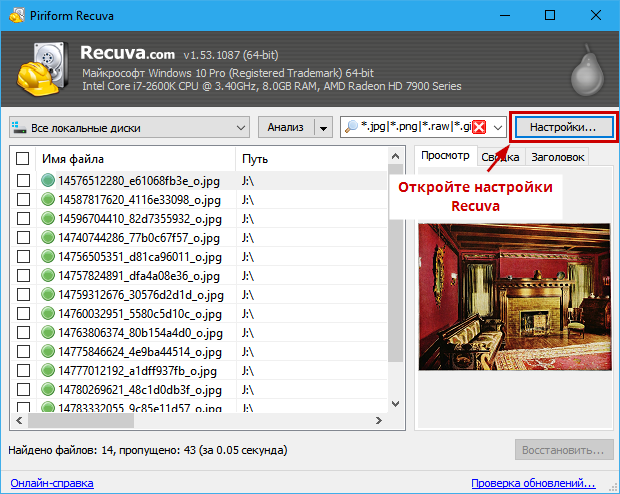Open the Онлайн-справка link
This screenshot has height=494, width=620.
[x=52, y=483]
